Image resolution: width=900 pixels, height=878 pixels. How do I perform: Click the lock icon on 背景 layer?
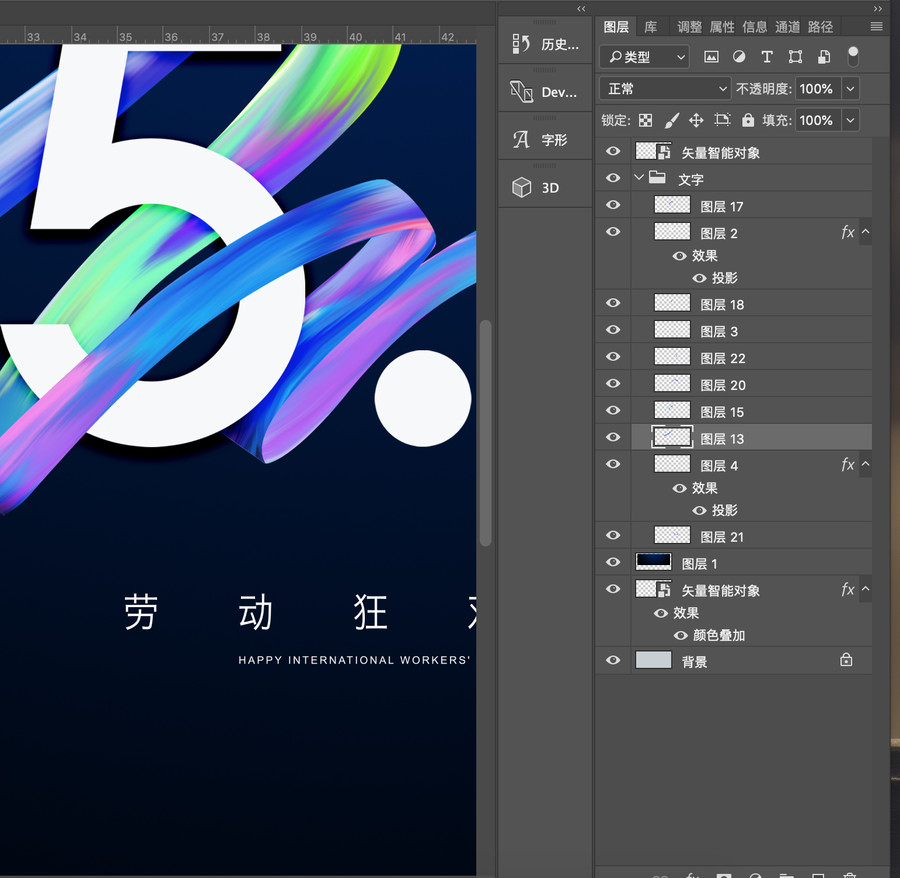pos(846,660)
